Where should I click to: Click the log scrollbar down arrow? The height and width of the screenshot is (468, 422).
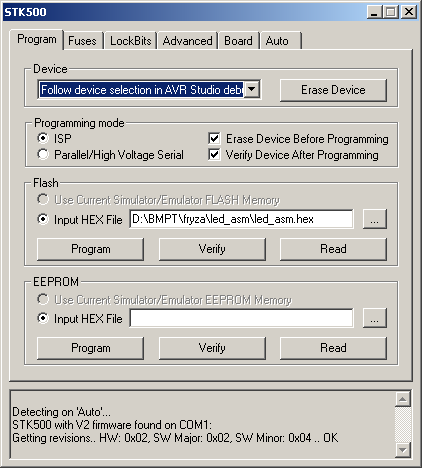point(403,450)
